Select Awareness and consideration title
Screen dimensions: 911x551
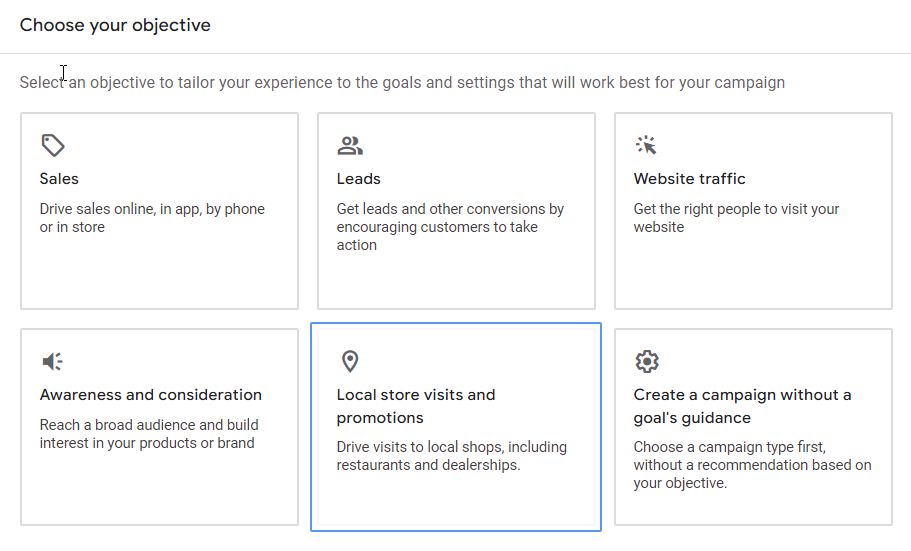pyautogui.click(x=151, y=395)
